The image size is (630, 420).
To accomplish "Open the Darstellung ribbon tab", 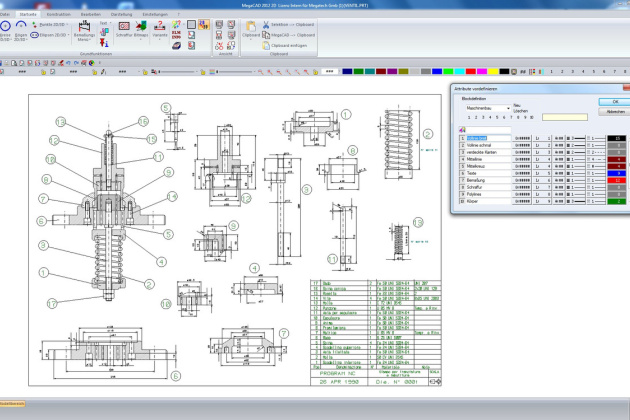I will (121, 15).
